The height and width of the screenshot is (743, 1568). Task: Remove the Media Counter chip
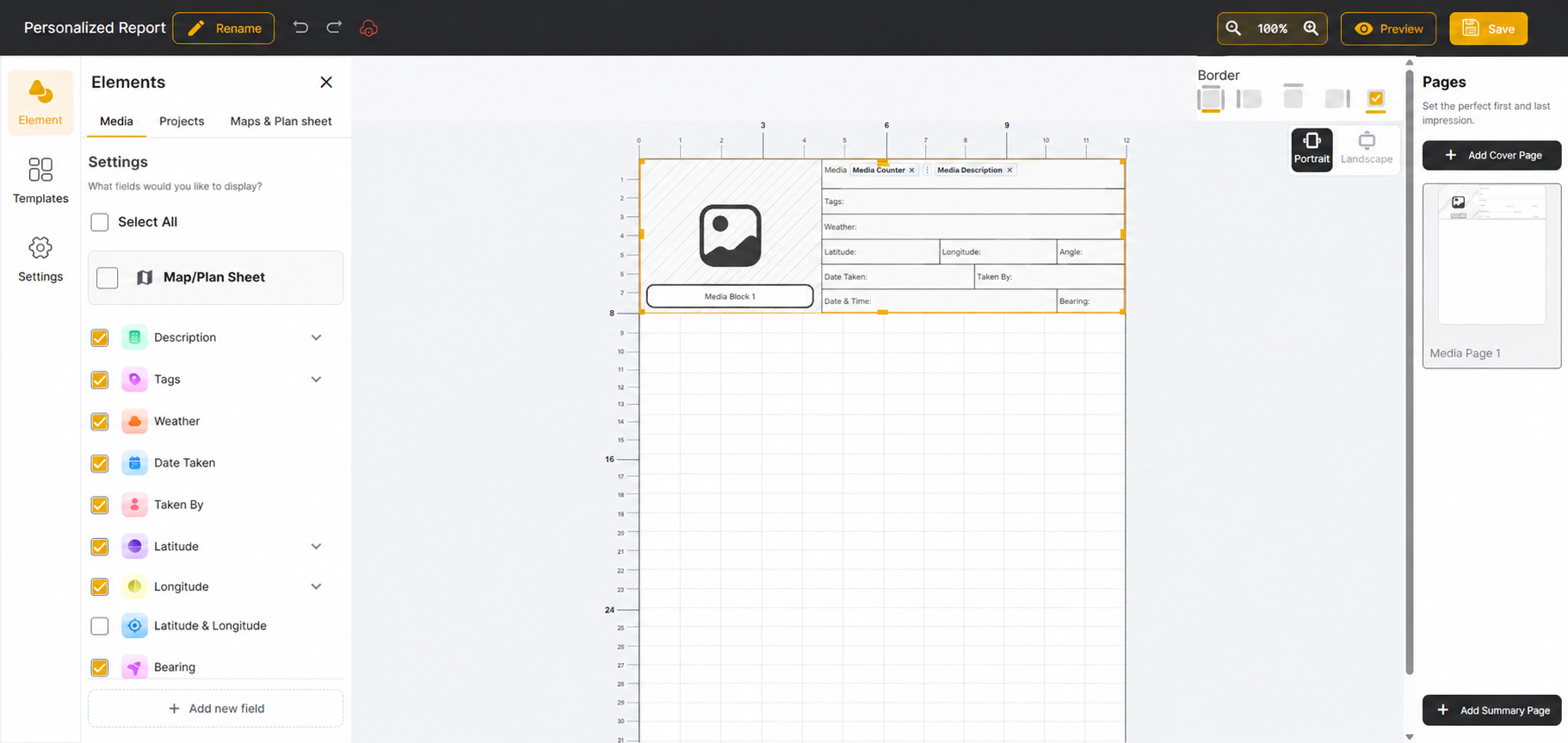tap(912, 170)
